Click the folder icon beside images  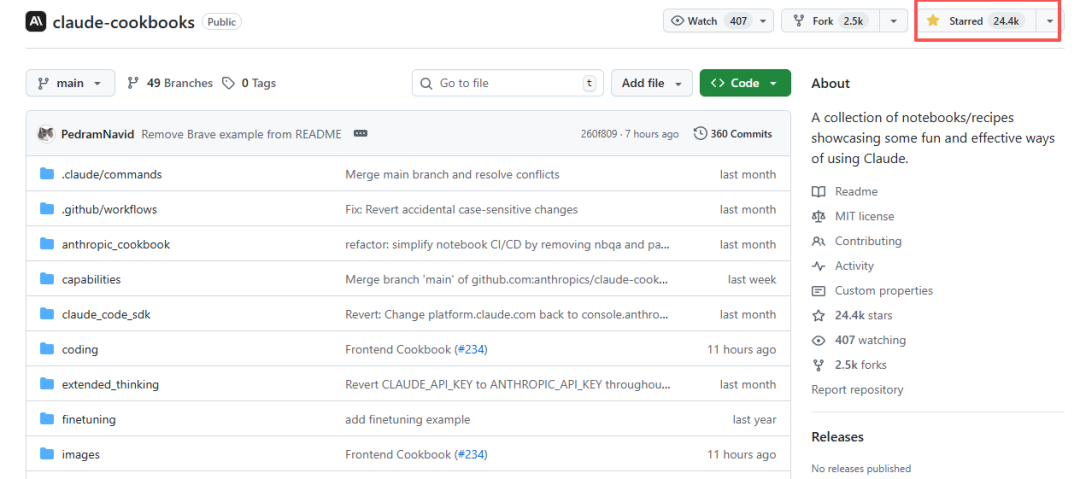tap(47, 454)
